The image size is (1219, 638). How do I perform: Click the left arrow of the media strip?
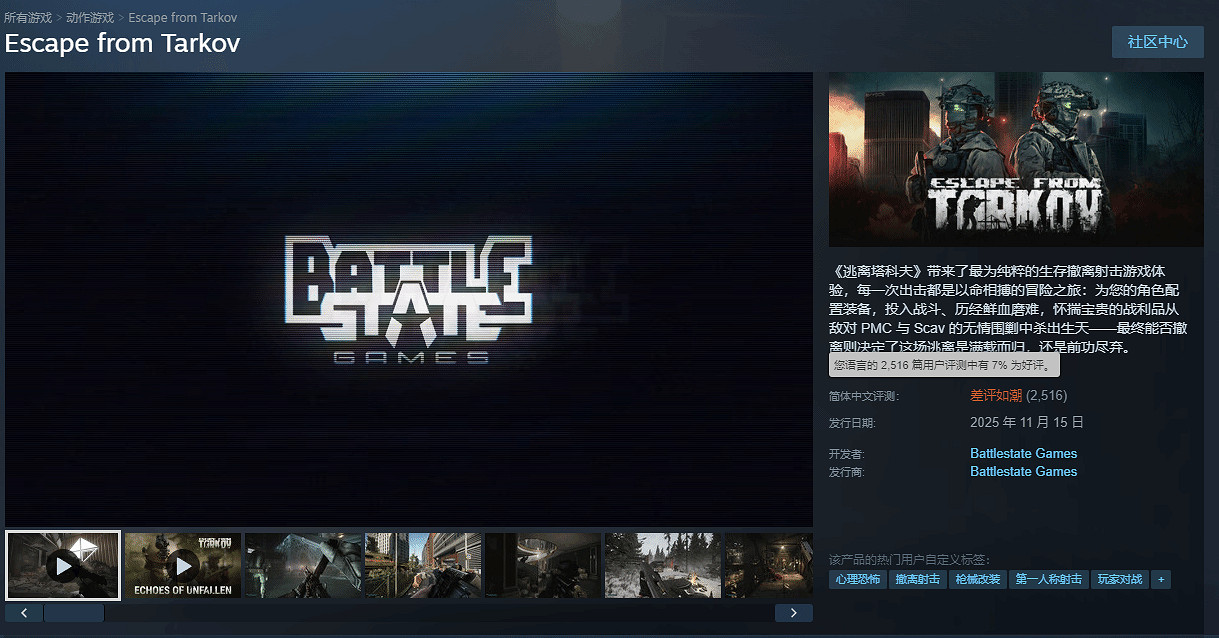(x=24, y=612)
